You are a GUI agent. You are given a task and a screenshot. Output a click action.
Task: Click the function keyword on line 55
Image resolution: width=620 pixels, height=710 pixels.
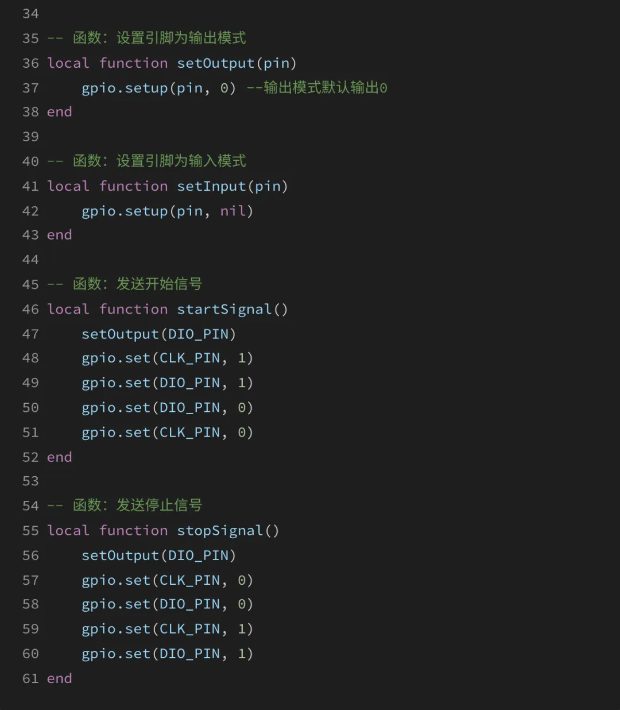tap(134, 530)
